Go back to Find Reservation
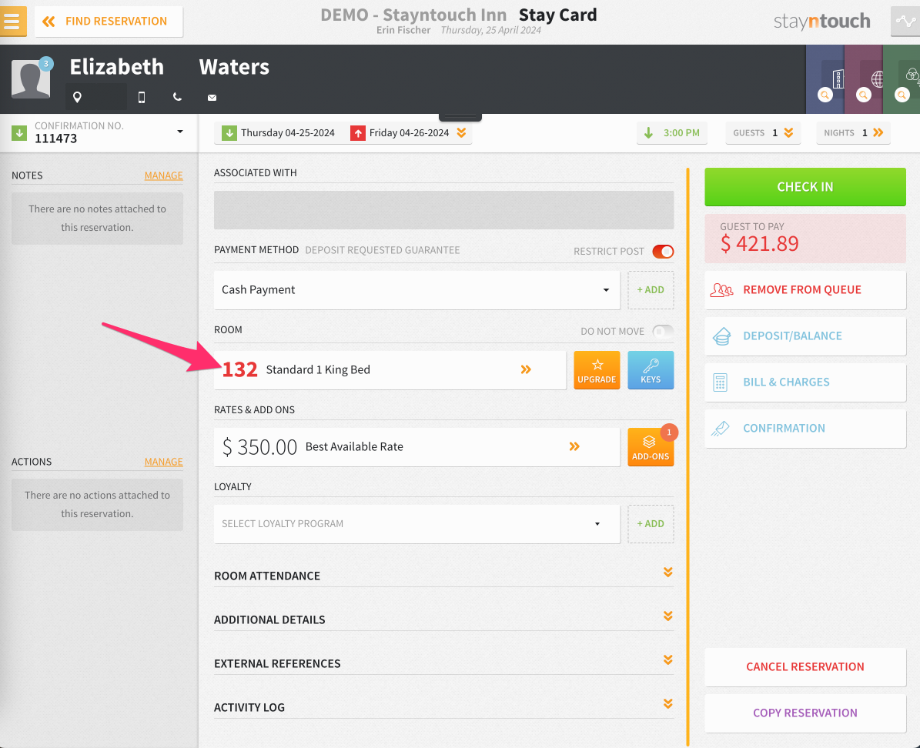The image size is (920, 748). point(109,22)
